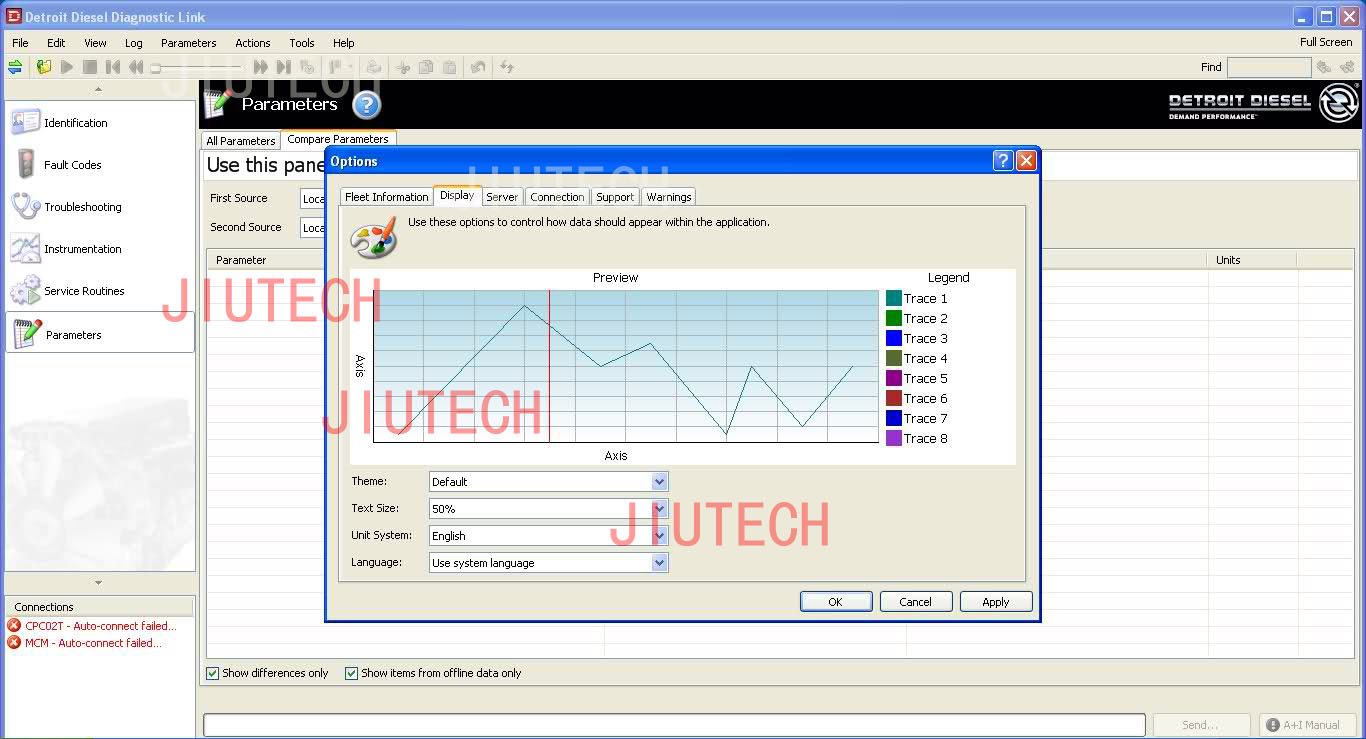Click the print toolbar icon
This screenshot has height=739, width=1366.
click(374, 67)
